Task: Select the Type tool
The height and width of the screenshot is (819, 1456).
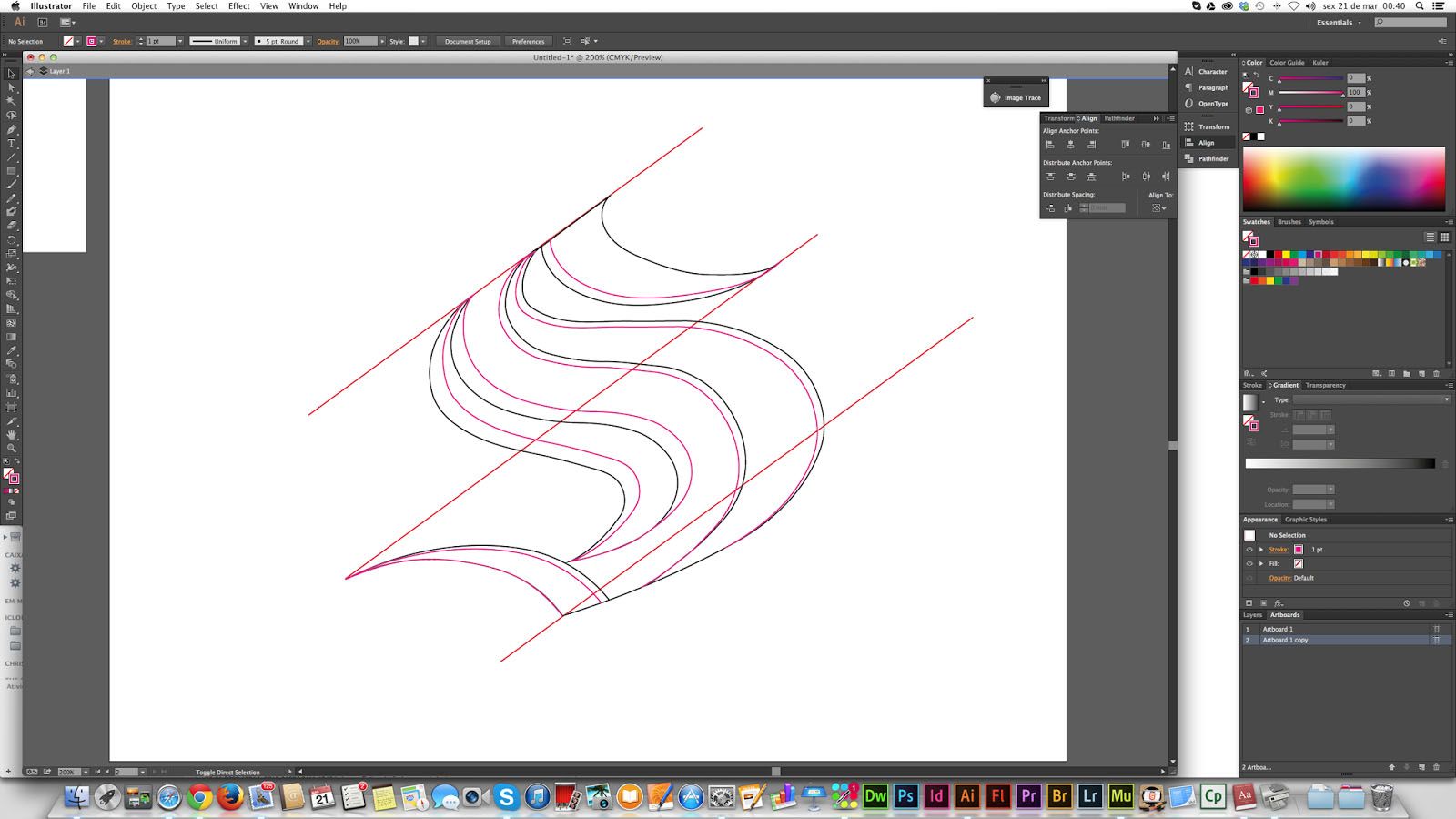Action: [x=11, y=144]
